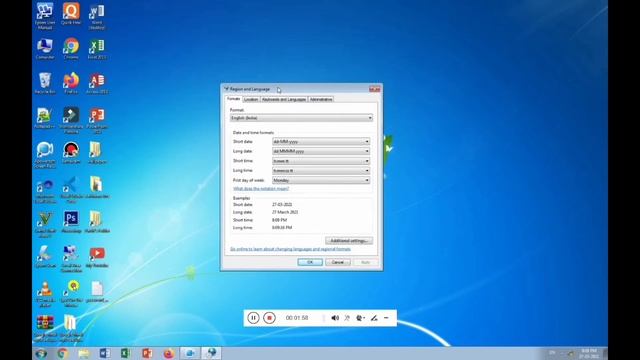Screen dimensions: 640x360
Task: Open the Firefox desktop shortcut
Action: coord(71,83)
